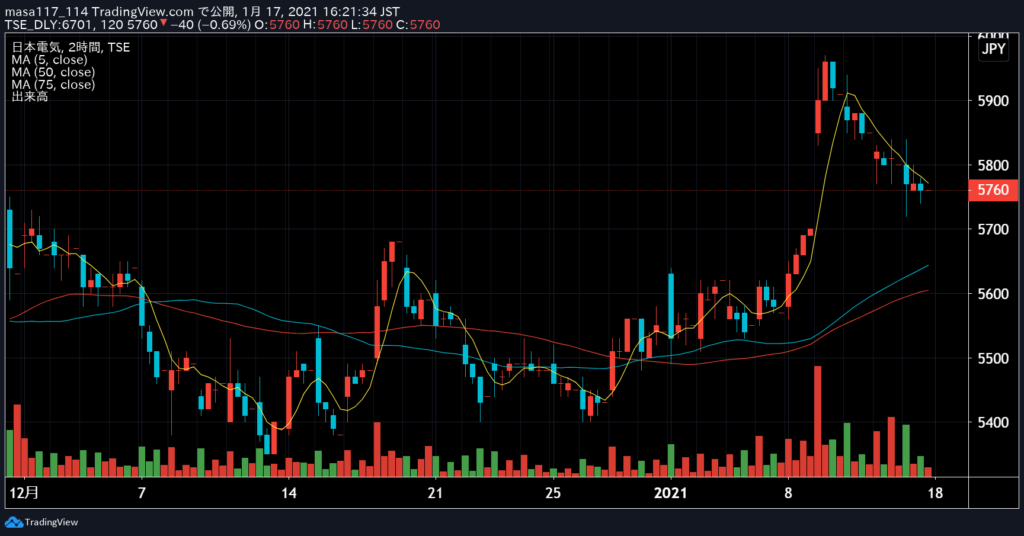Open the JPY currency label

(x=993, y=49)
